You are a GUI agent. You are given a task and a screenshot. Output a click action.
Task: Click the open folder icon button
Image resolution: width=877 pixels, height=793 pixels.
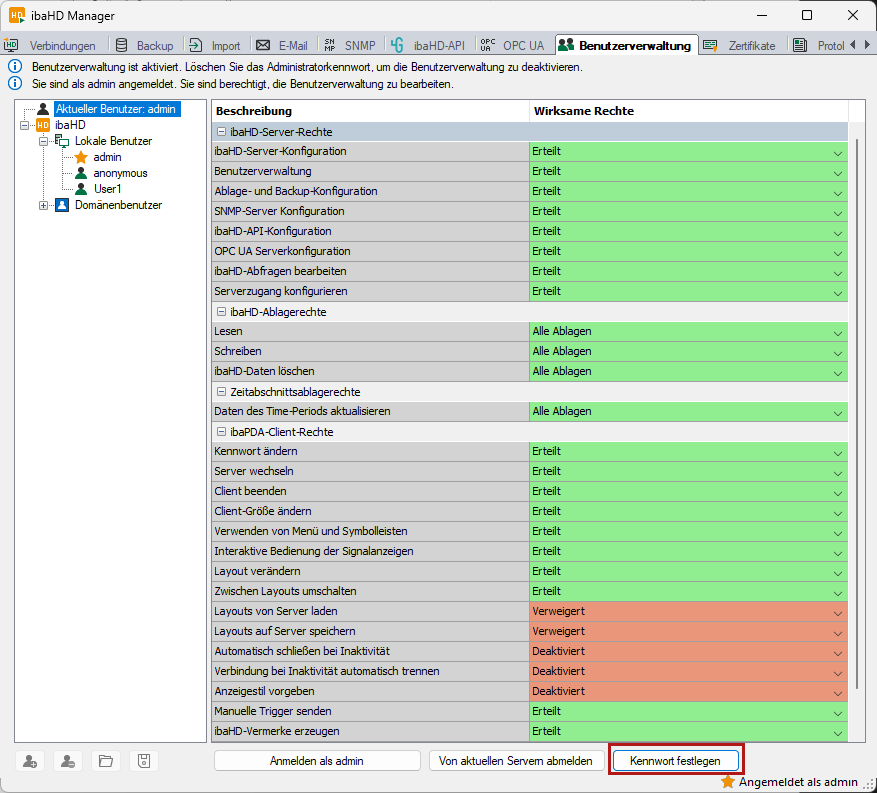click(105, 761)
